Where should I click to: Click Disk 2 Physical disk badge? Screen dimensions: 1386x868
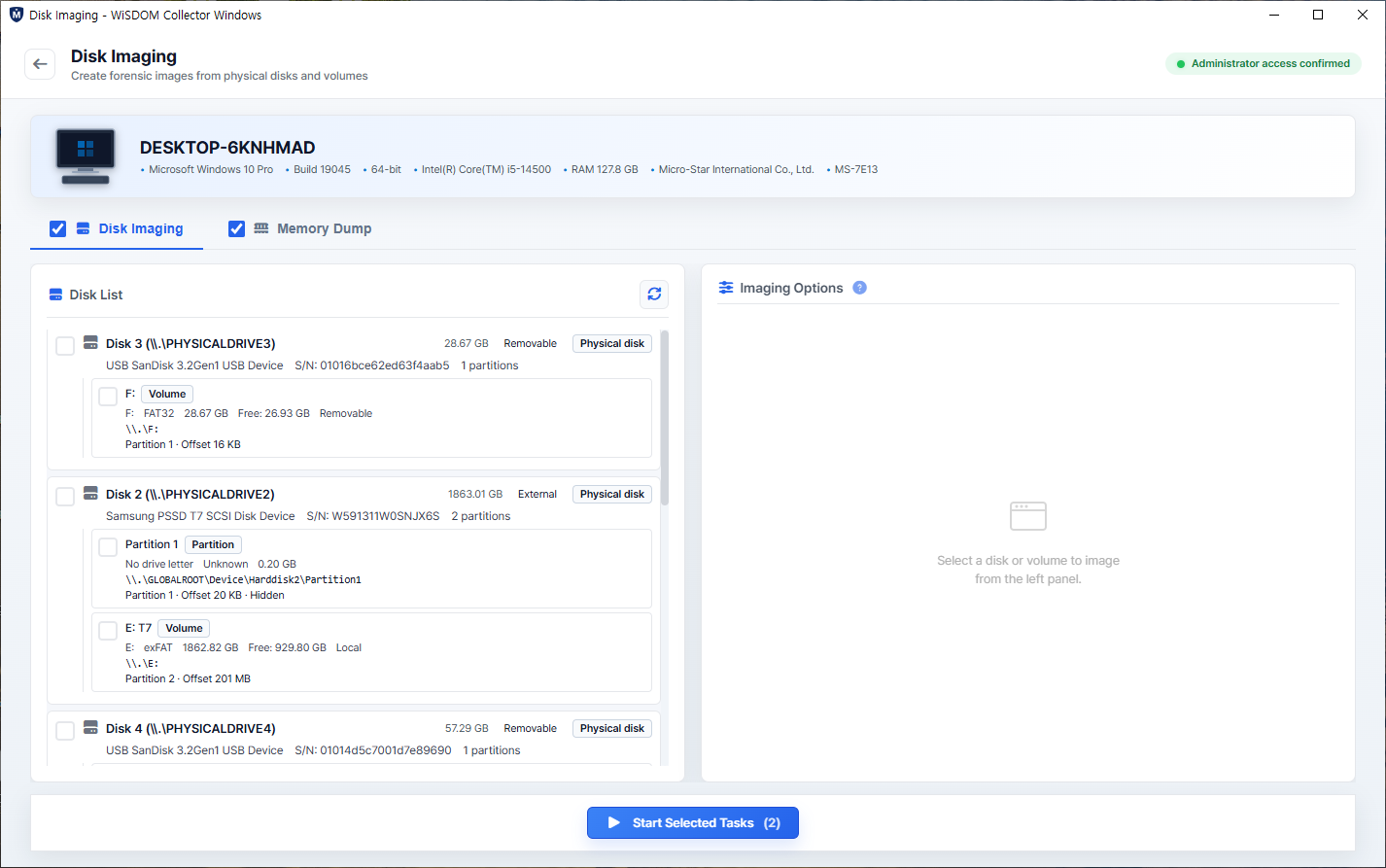(x=612, y=494)
